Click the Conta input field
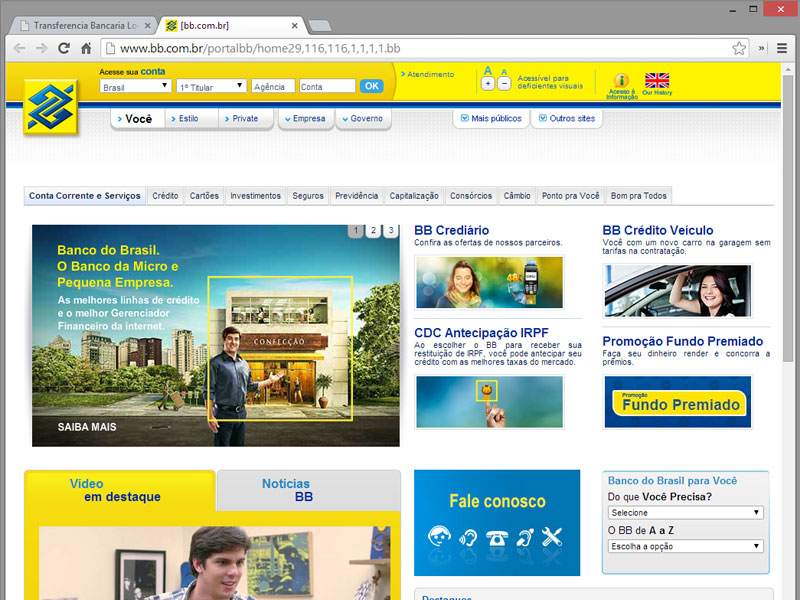Screen dimensions: 800x600 coord(327,86)
